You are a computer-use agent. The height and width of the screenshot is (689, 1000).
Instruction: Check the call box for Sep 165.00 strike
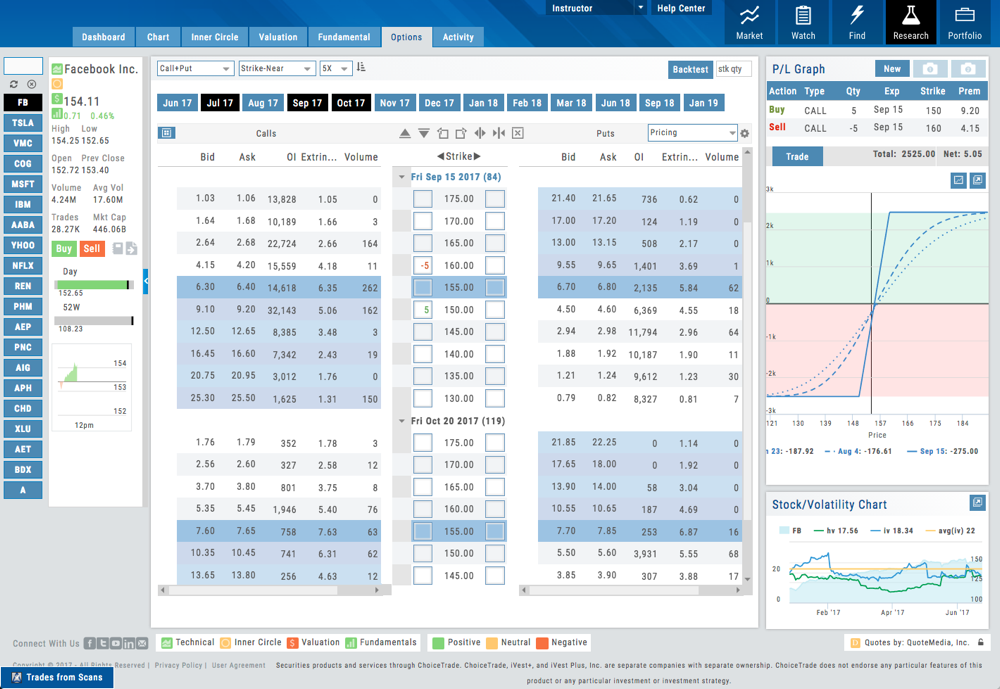click(x=422, y=243)
